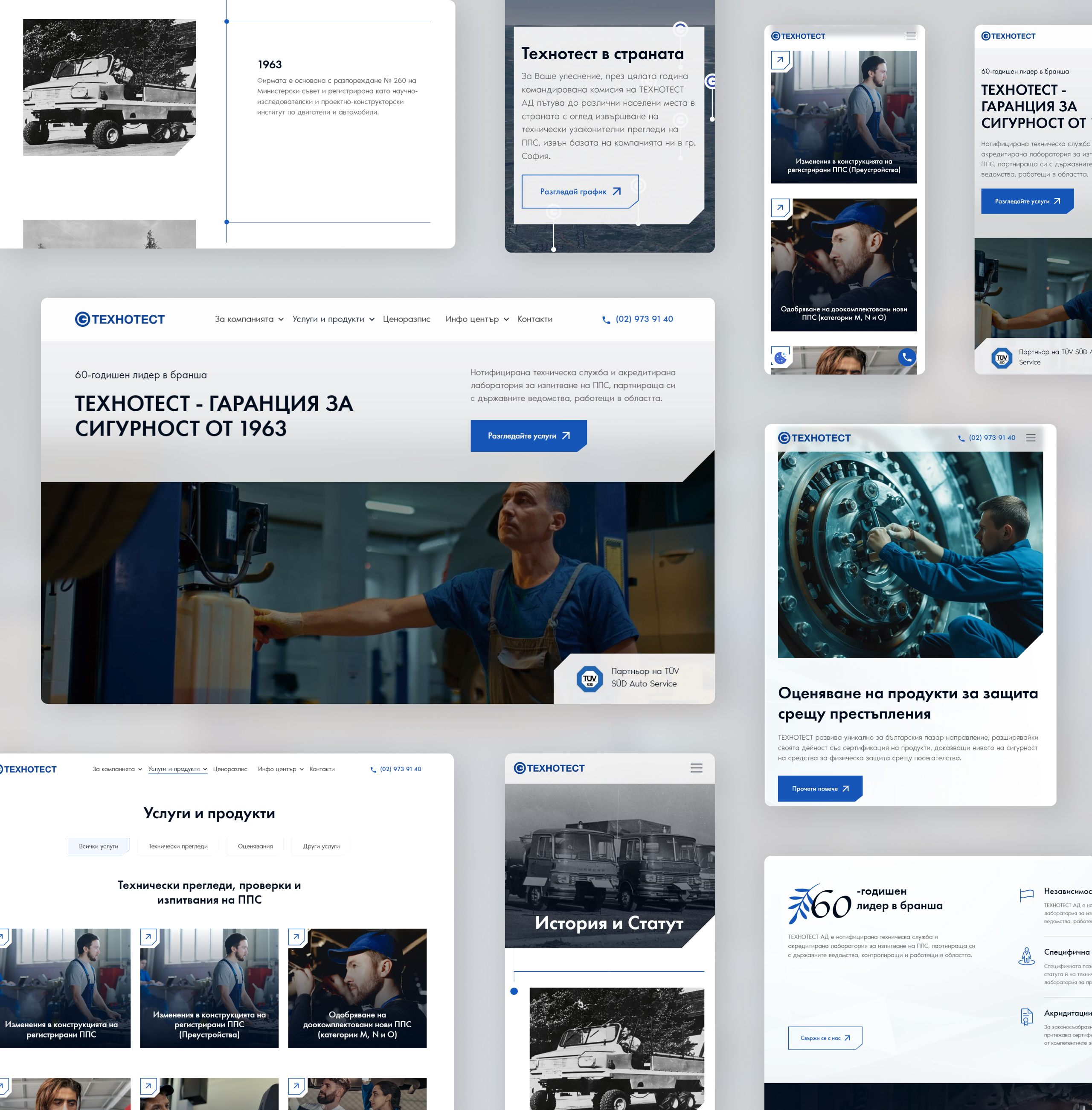Click phone number on the tablet article header

click(x=992, y=438)
